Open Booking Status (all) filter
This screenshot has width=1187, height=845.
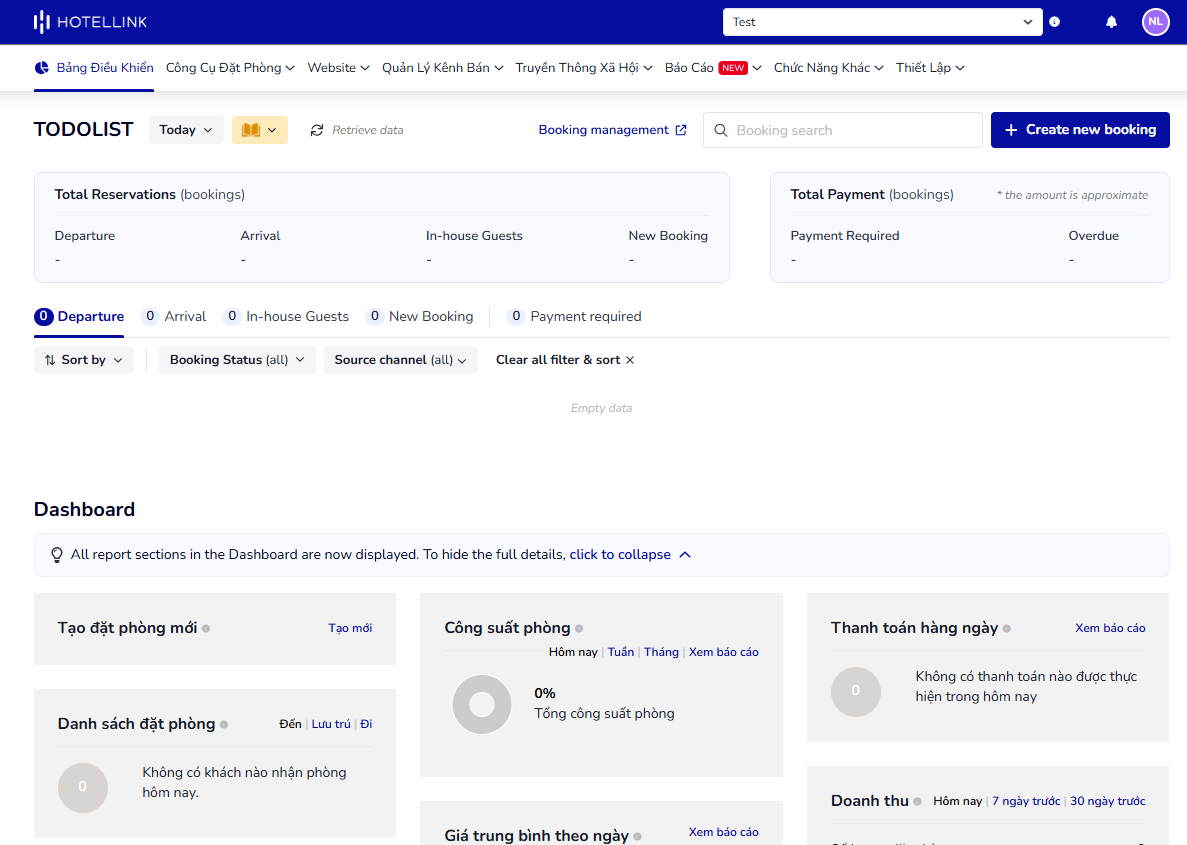tap(237, 360)
